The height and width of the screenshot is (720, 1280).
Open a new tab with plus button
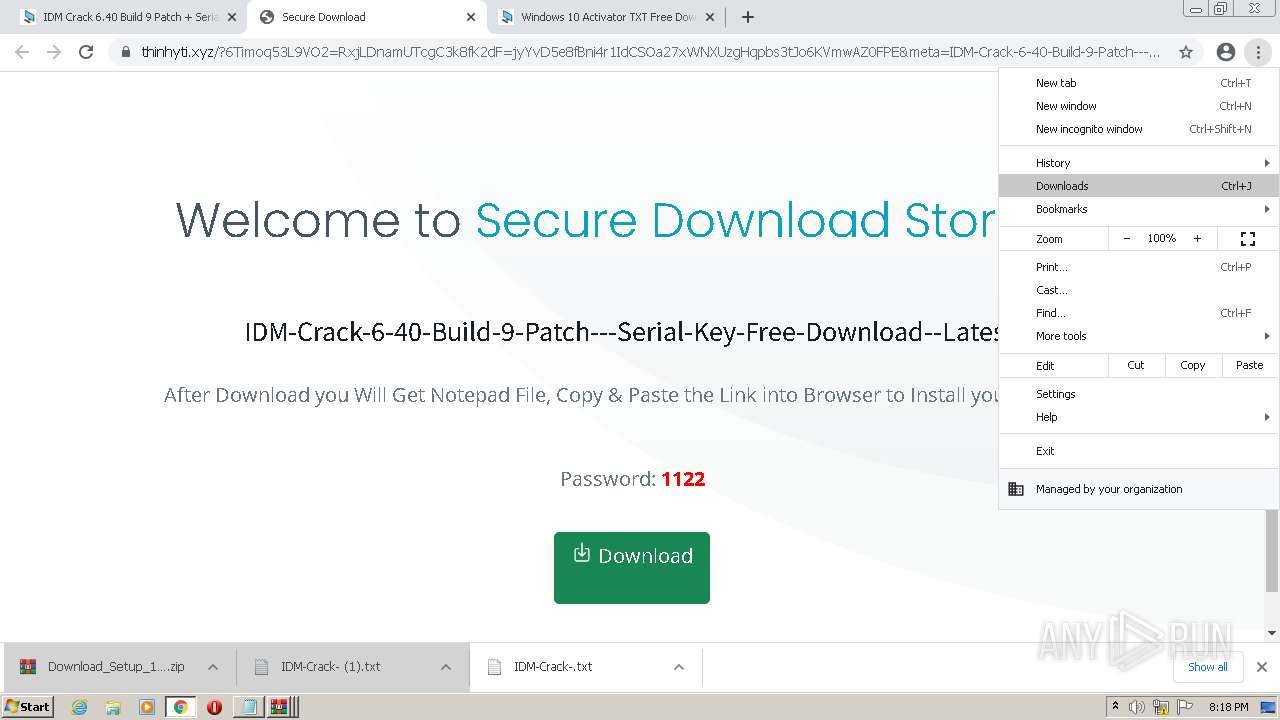click(x=748, y=17)
